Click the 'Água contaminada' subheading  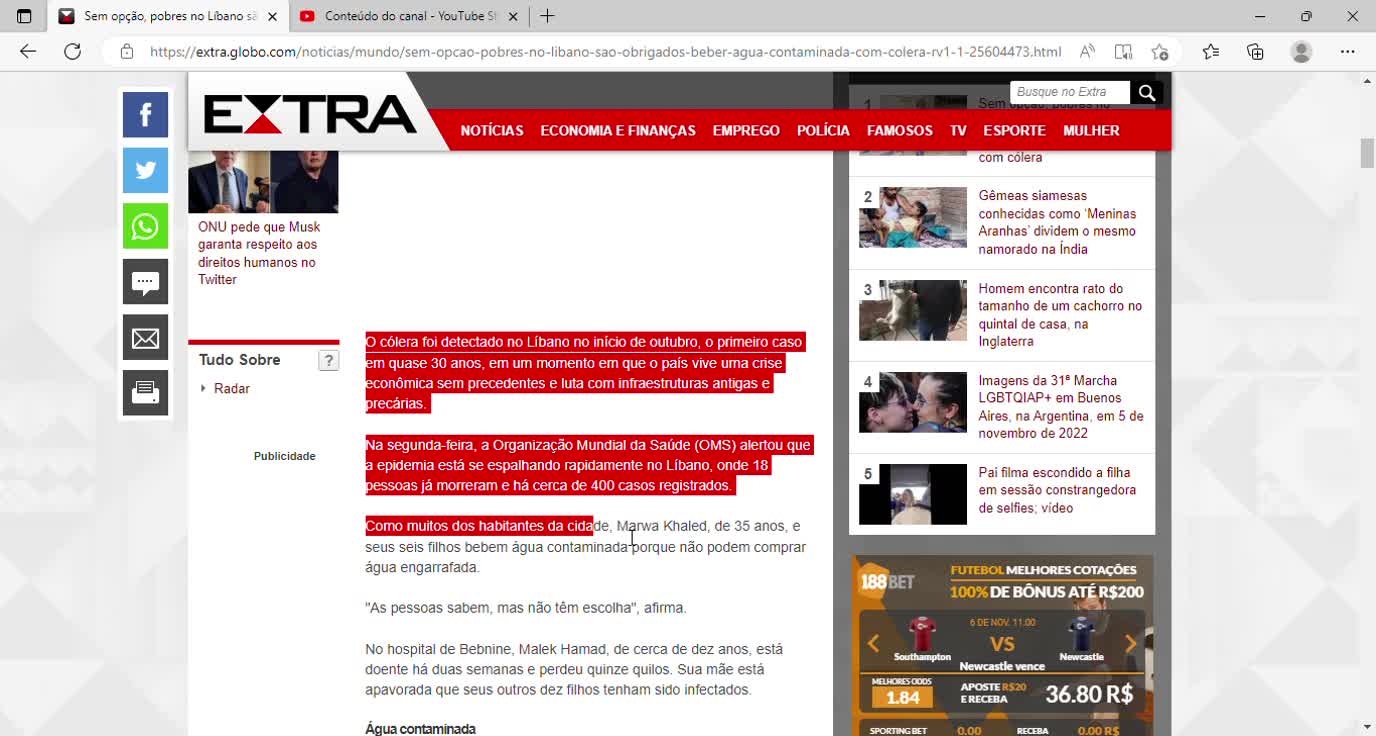pyautogui.click(x=420, y=729)
